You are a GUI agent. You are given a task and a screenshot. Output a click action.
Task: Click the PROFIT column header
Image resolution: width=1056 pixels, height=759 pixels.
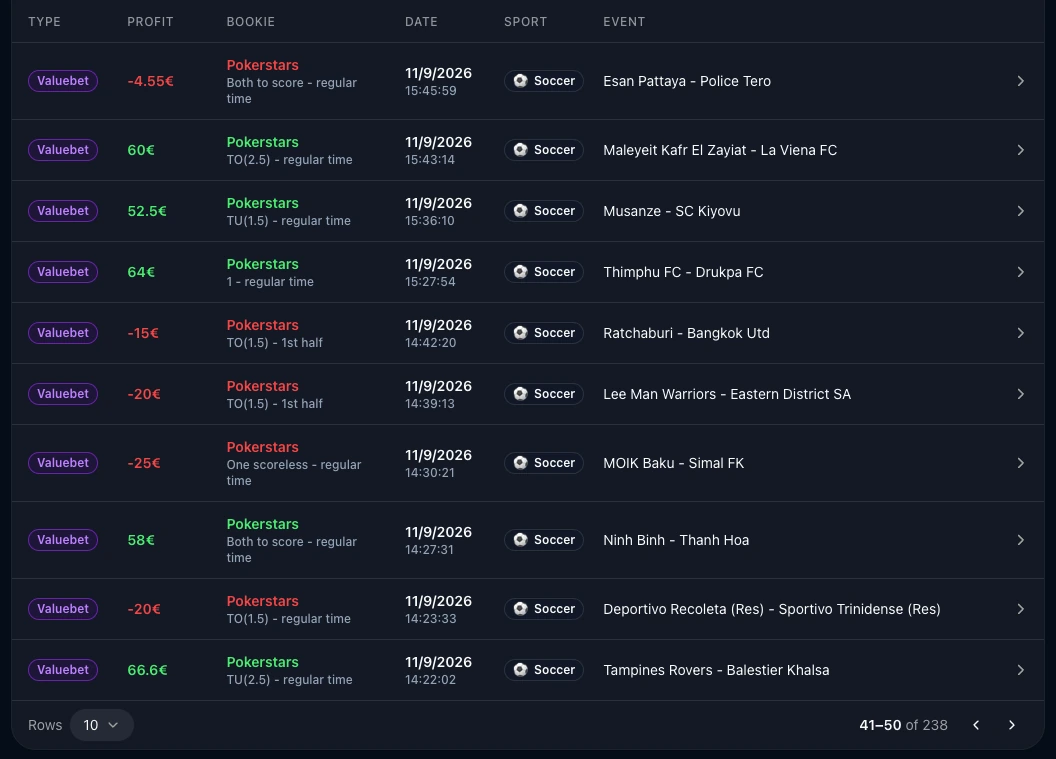point(150,22)
